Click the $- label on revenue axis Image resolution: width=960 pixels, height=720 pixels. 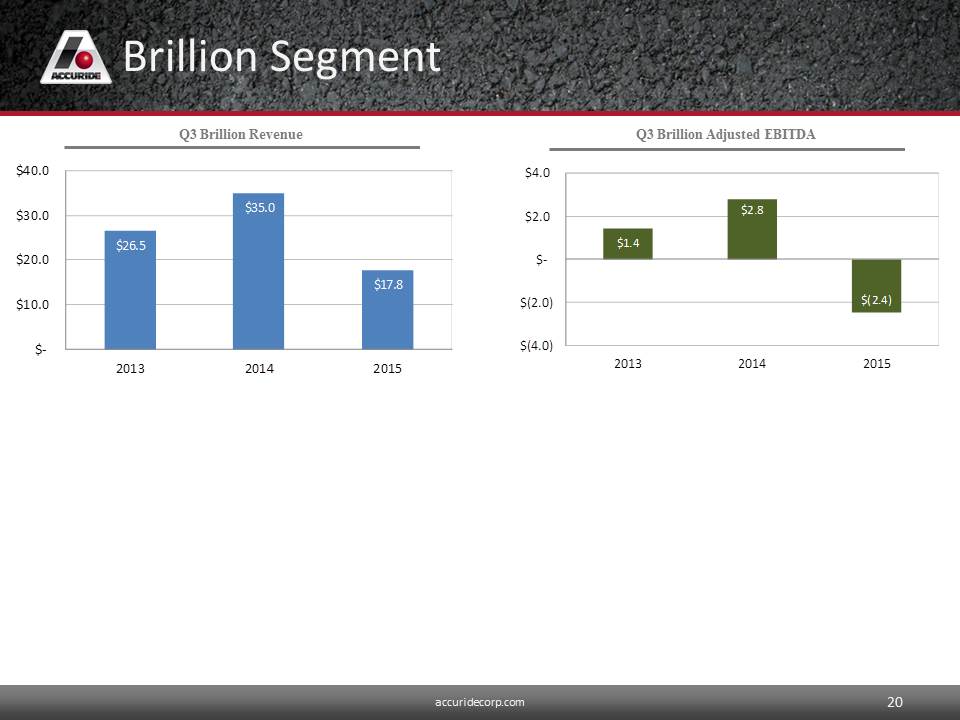coord(40,350)
